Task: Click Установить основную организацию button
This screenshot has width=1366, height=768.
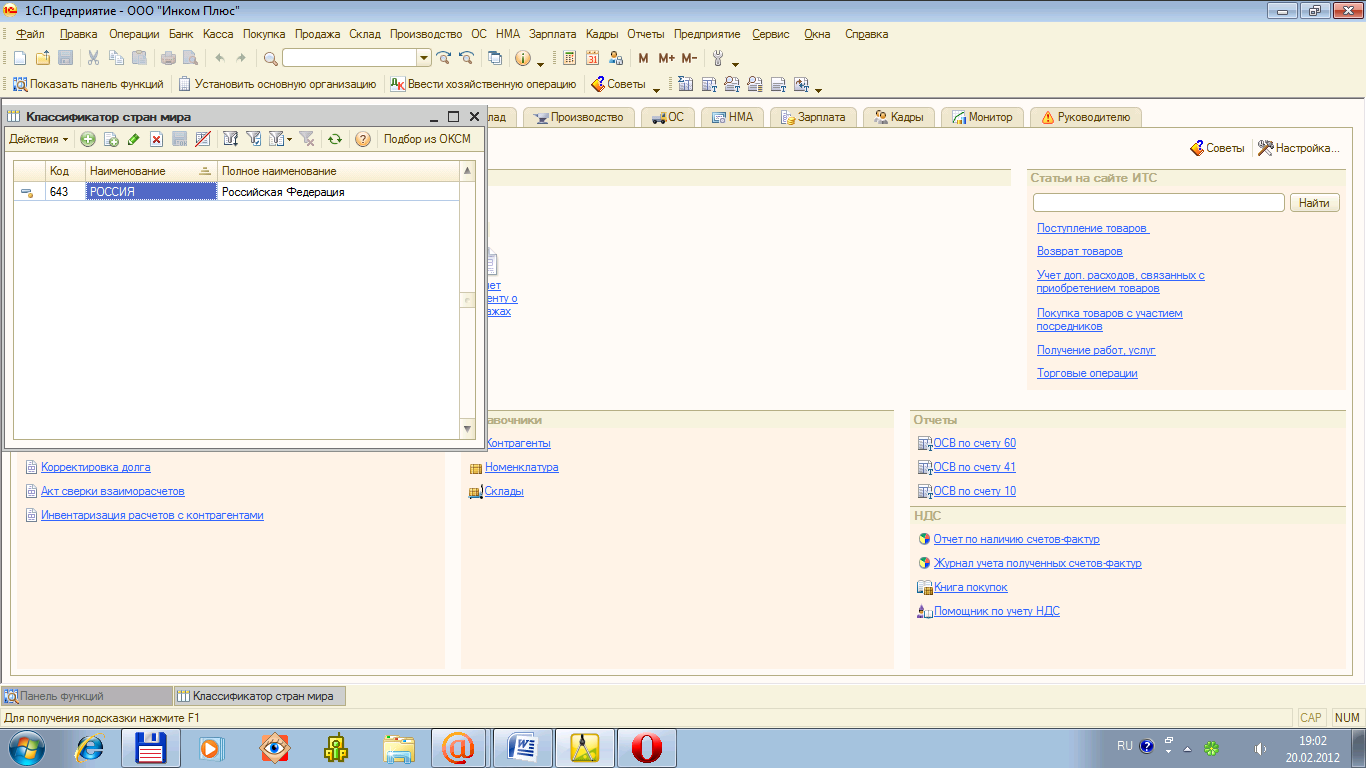Action: tap(277, 84)
